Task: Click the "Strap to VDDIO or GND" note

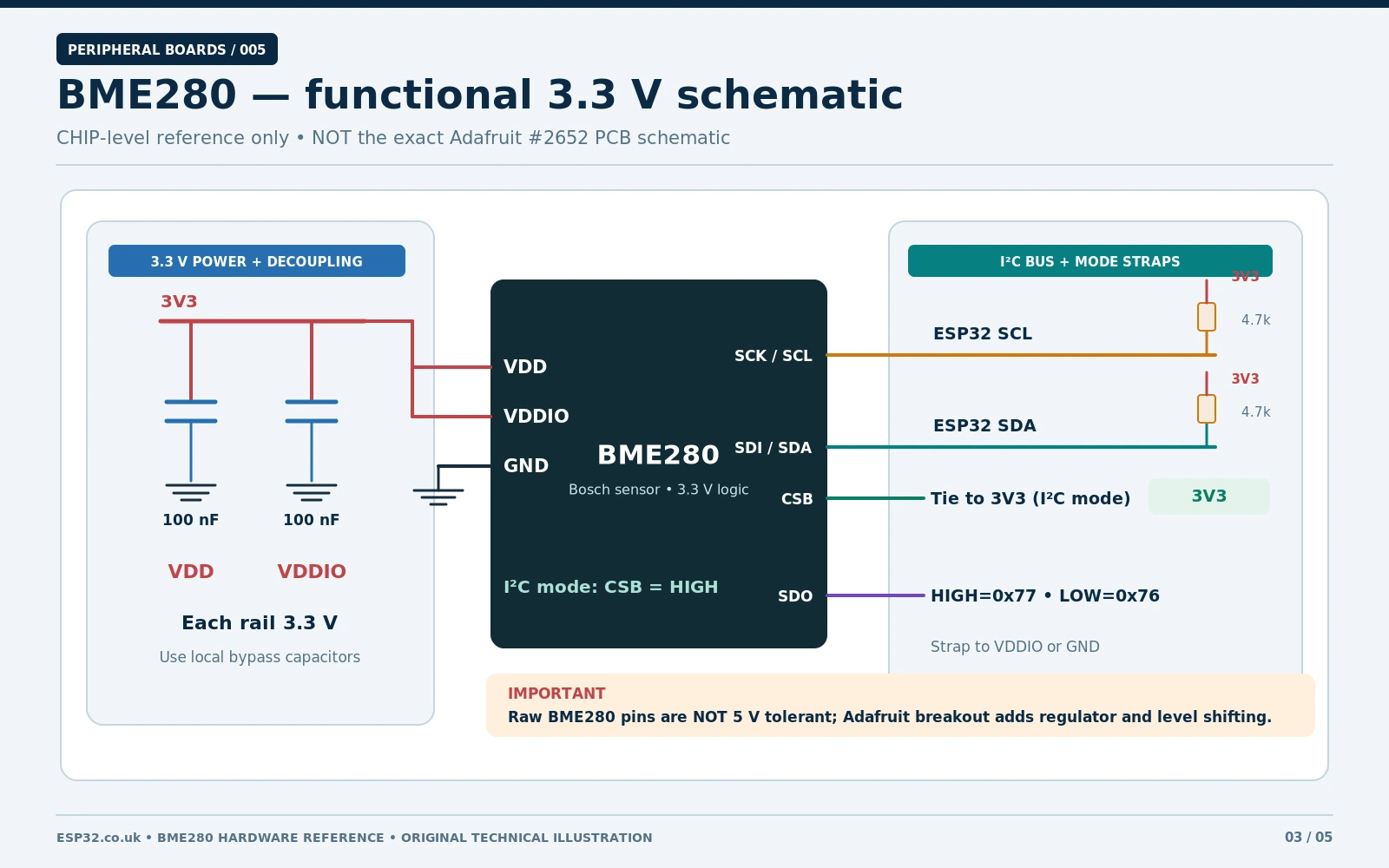Action: point(1015,647)
